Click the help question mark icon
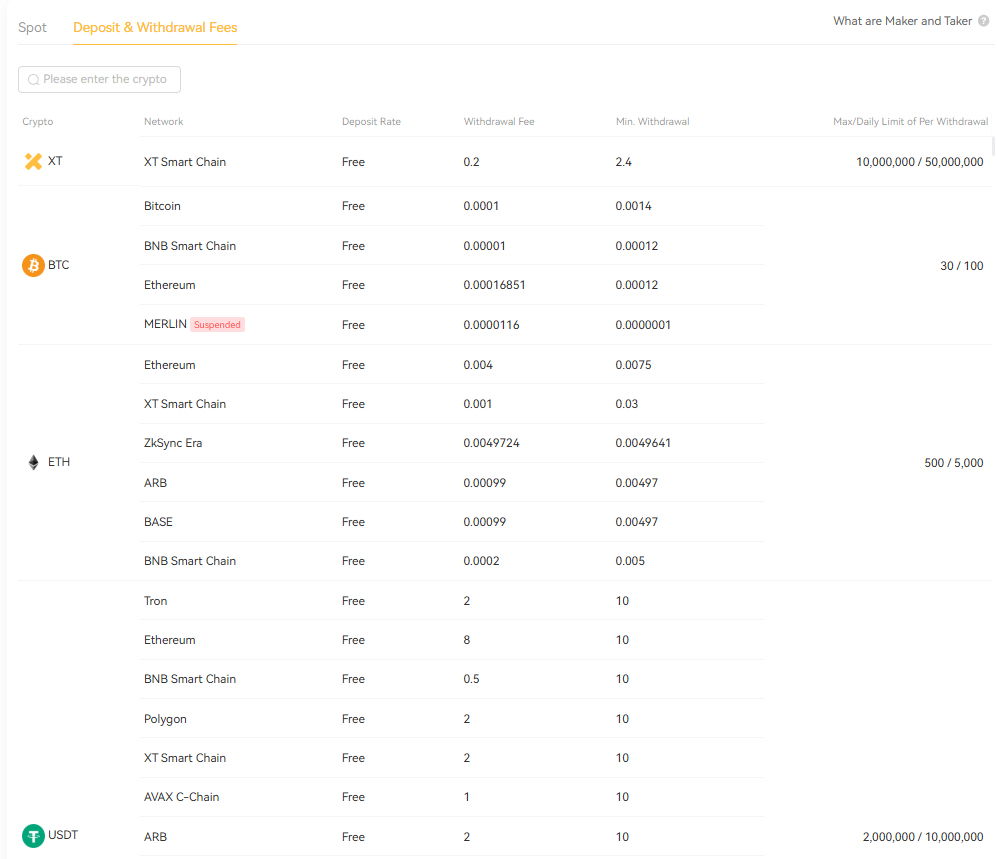 tap(983, 21)
